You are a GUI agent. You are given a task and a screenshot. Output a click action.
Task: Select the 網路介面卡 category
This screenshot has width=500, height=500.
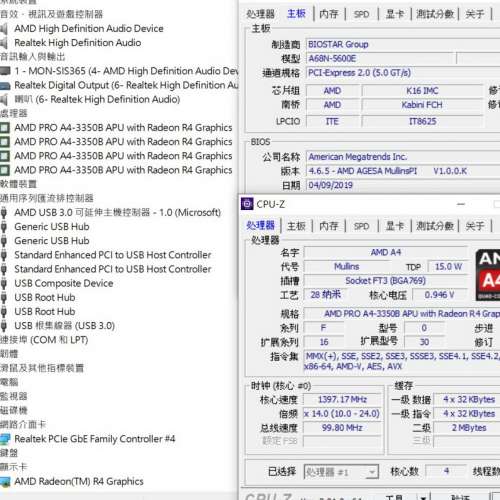[23, 425]
